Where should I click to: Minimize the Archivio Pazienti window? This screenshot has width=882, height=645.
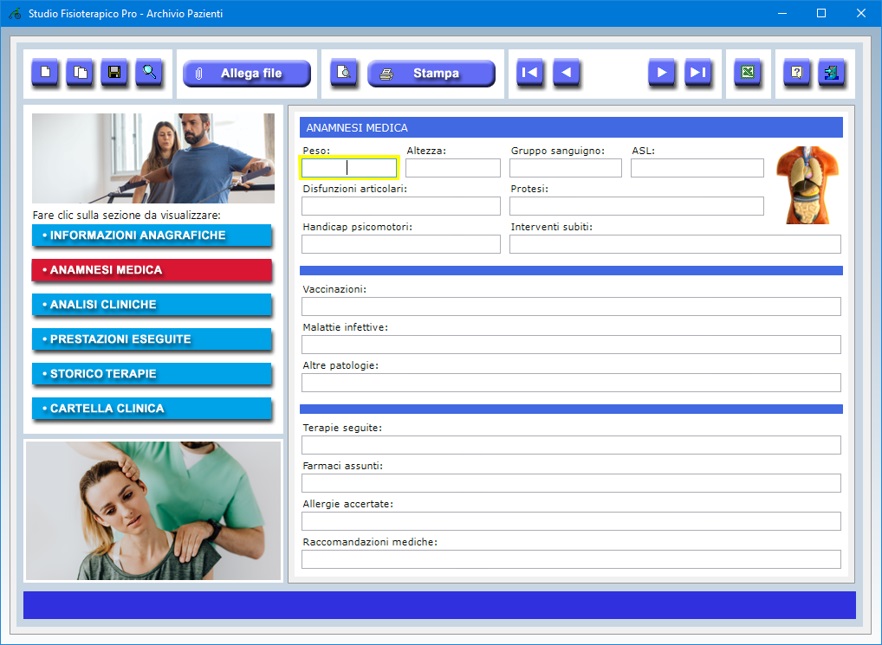(782, 13)
